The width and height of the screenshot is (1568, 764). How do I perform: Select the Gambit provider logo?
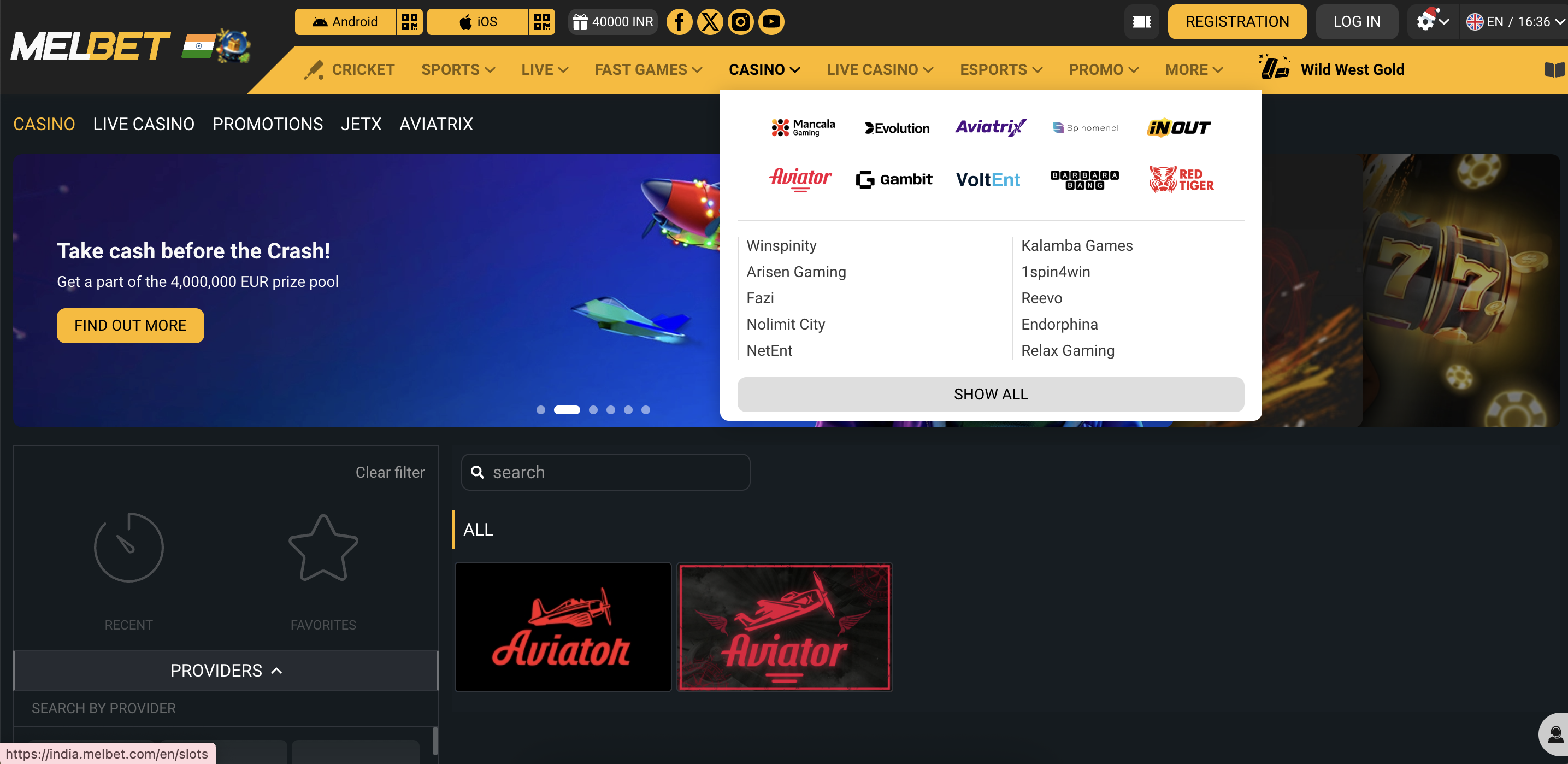894,179
